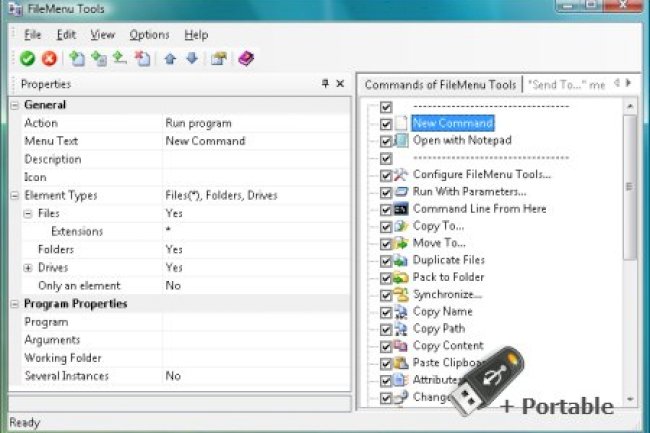The image size is (650, 433).
Task: Click the Duplicate Files icon
Action: coord(401,260)
